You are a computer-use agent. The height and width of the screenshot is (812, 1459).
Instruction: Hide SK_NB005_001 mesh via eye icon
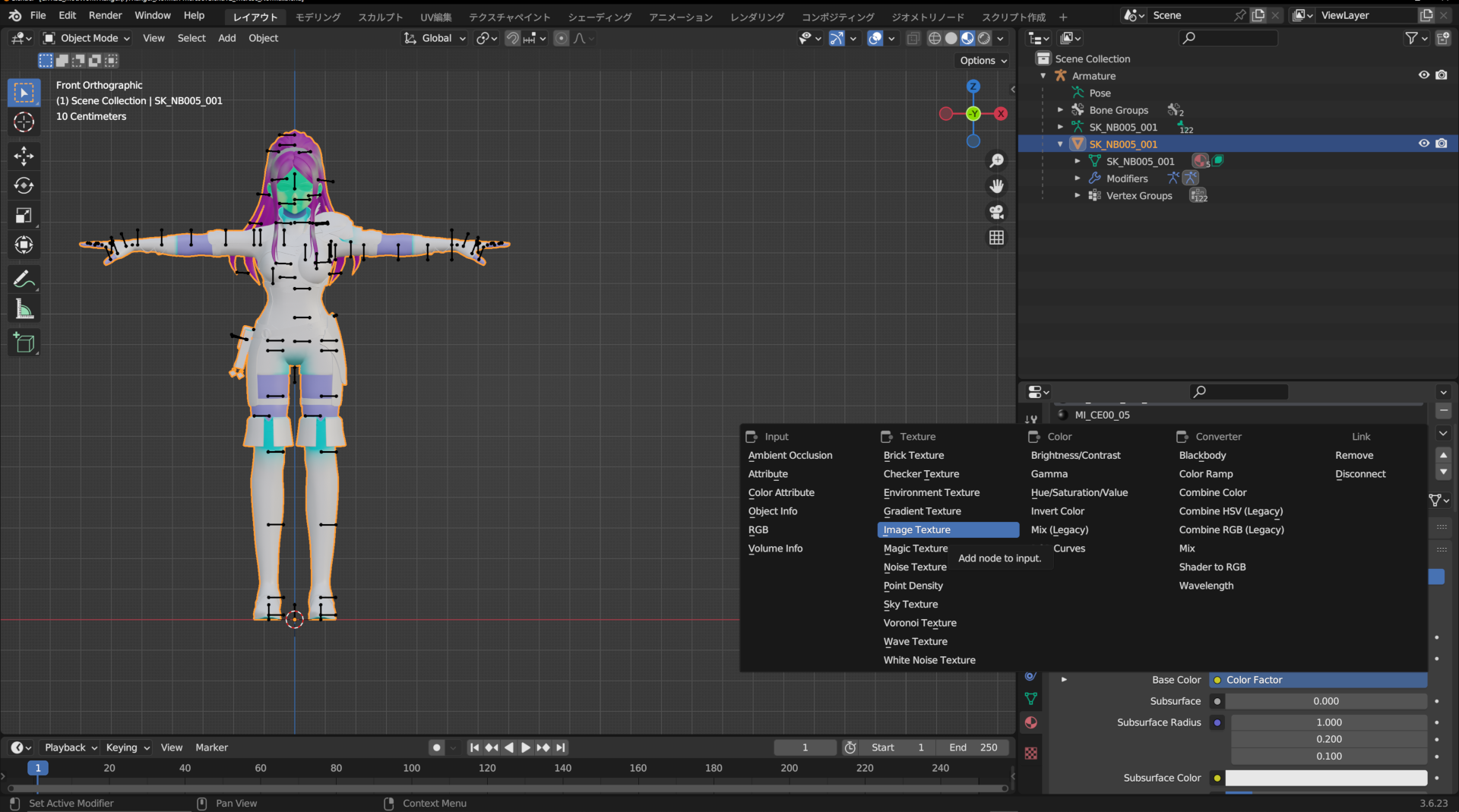pos(1423,144)
